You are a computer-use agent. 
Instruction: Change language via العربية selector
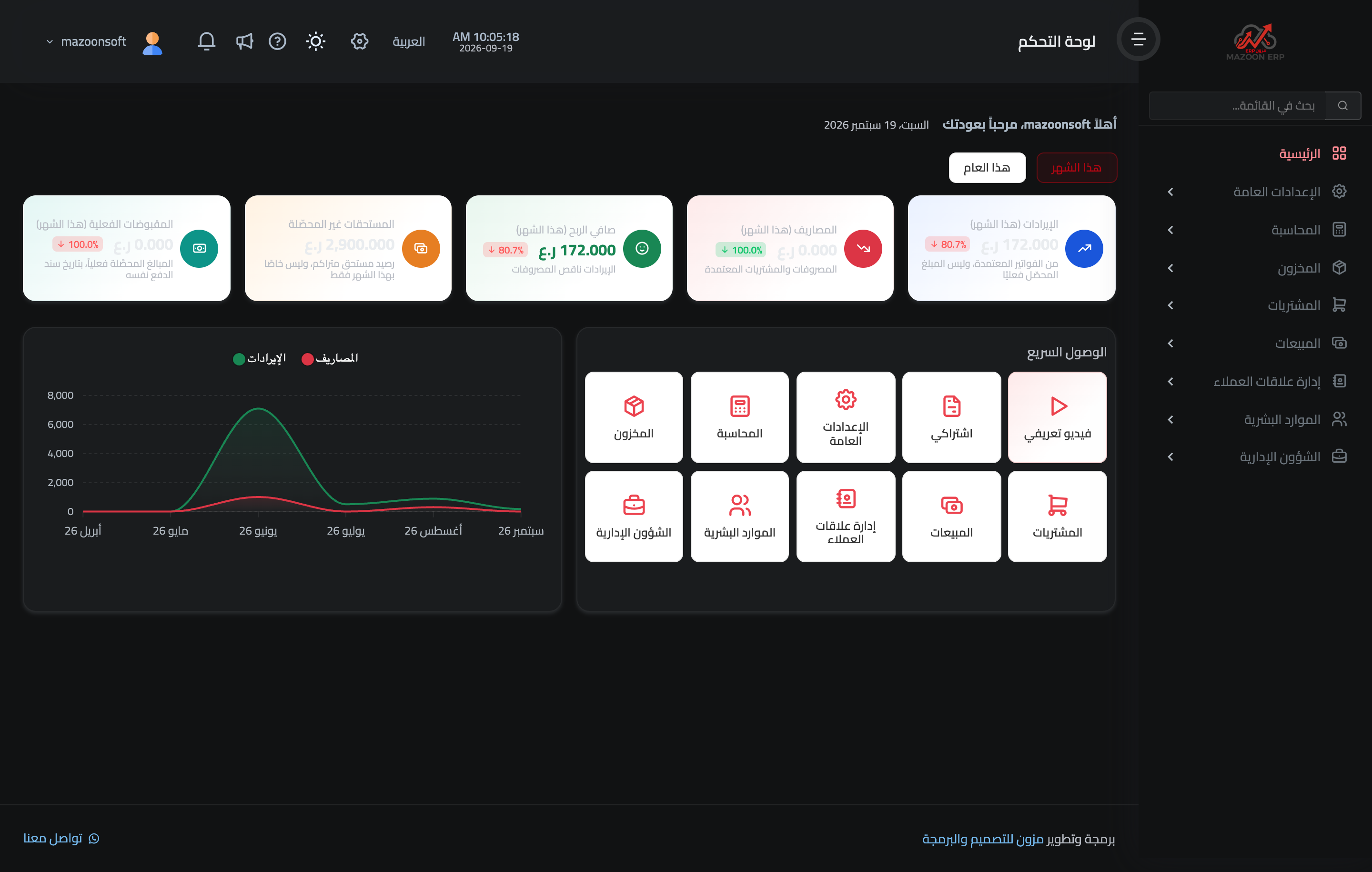click(x=409, y=41)
